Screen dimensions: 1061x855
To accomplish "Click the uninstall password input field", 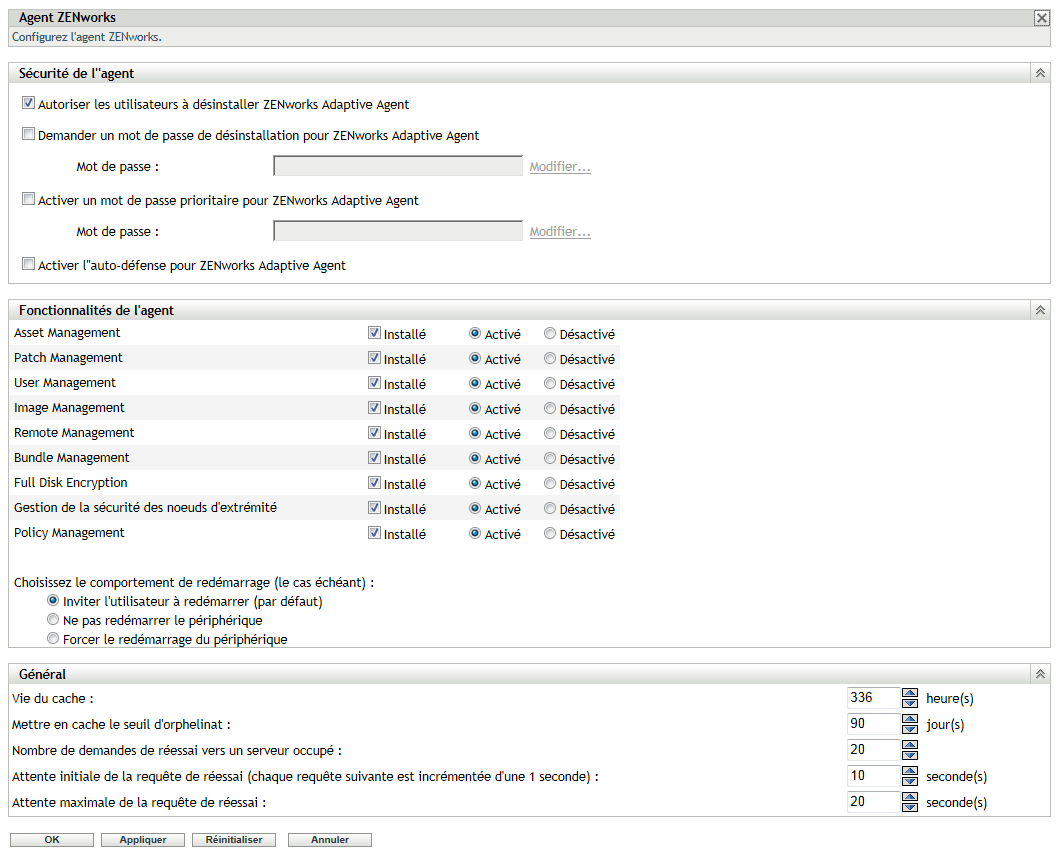I will pos(398,166).
